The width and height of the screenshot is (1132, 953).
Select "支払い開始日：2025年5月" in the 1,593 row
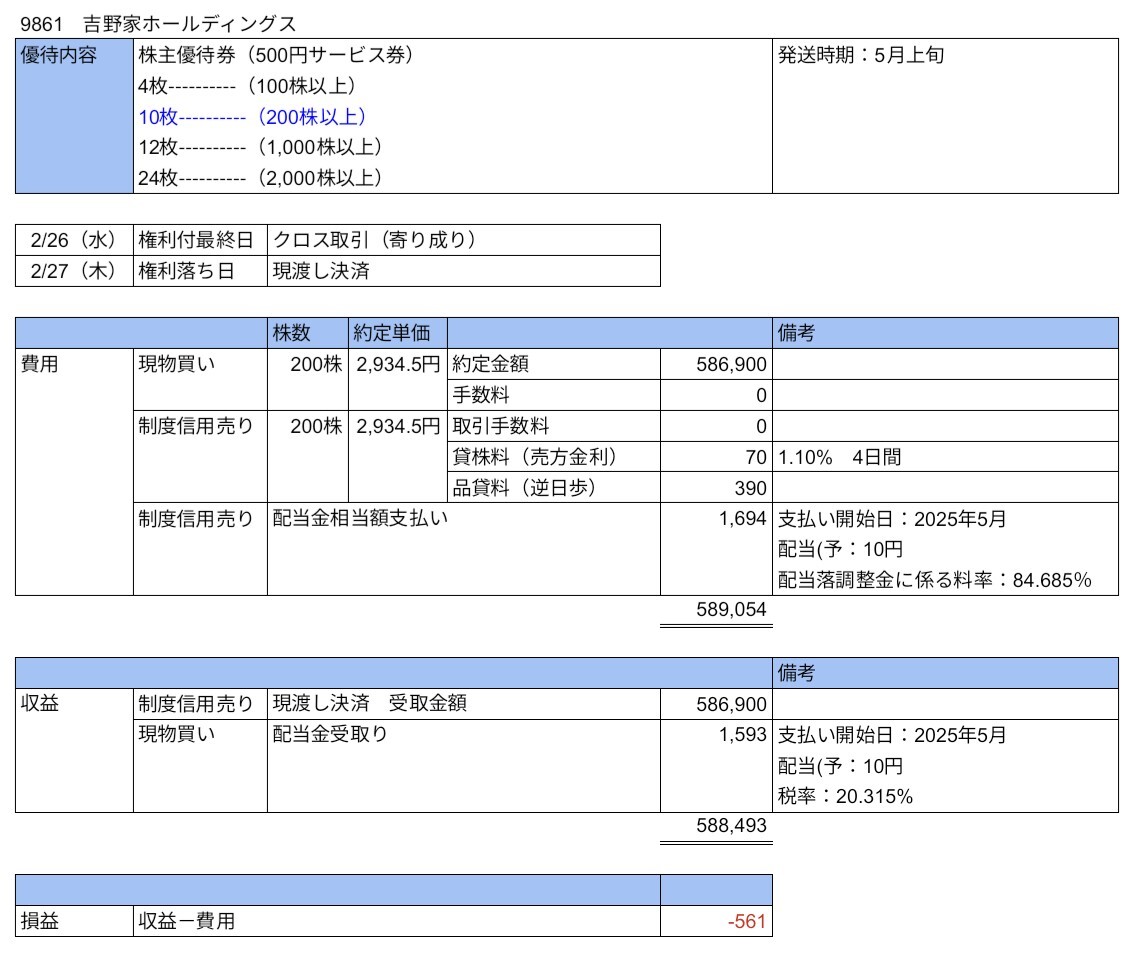click(892, 734)
